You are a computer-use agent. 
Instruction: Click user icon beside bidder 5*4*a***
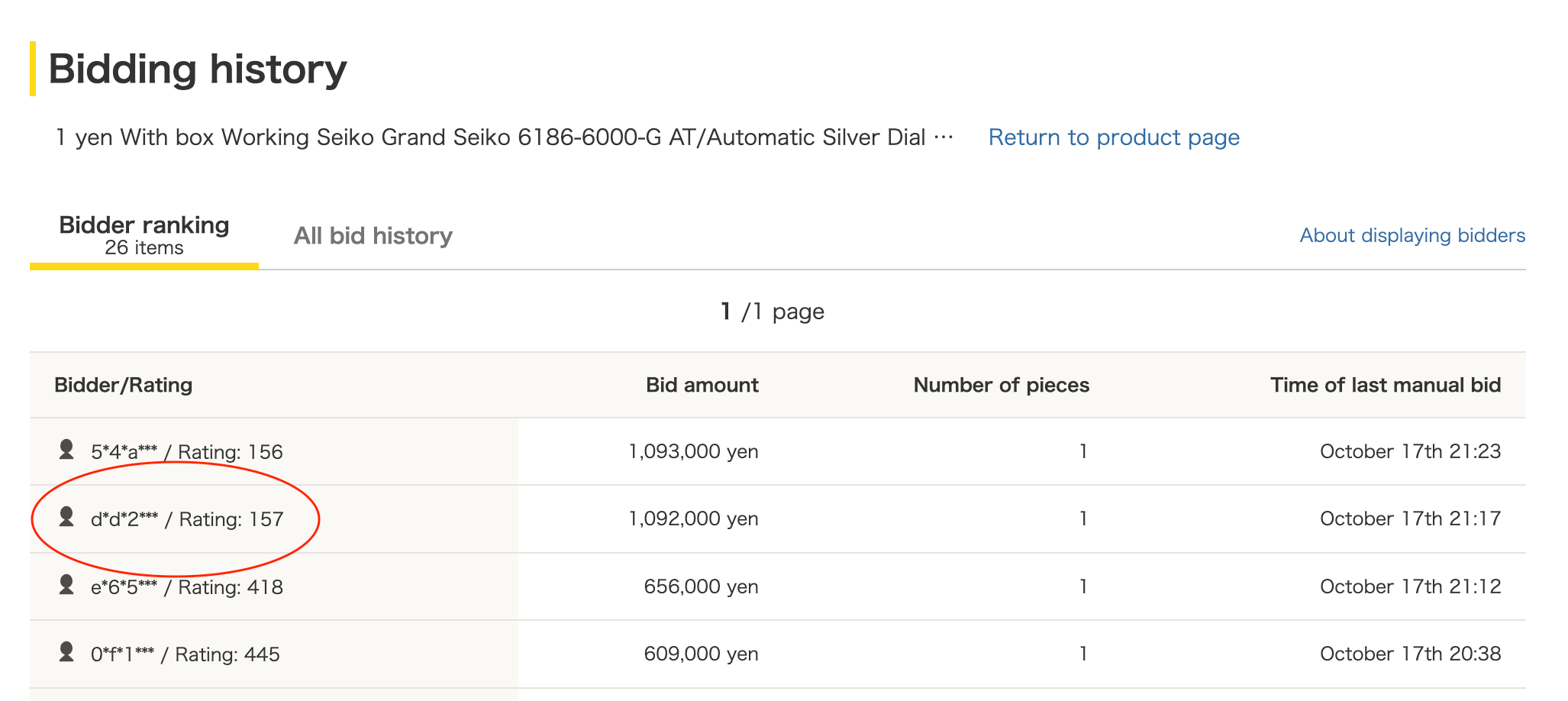pos(66,450)
